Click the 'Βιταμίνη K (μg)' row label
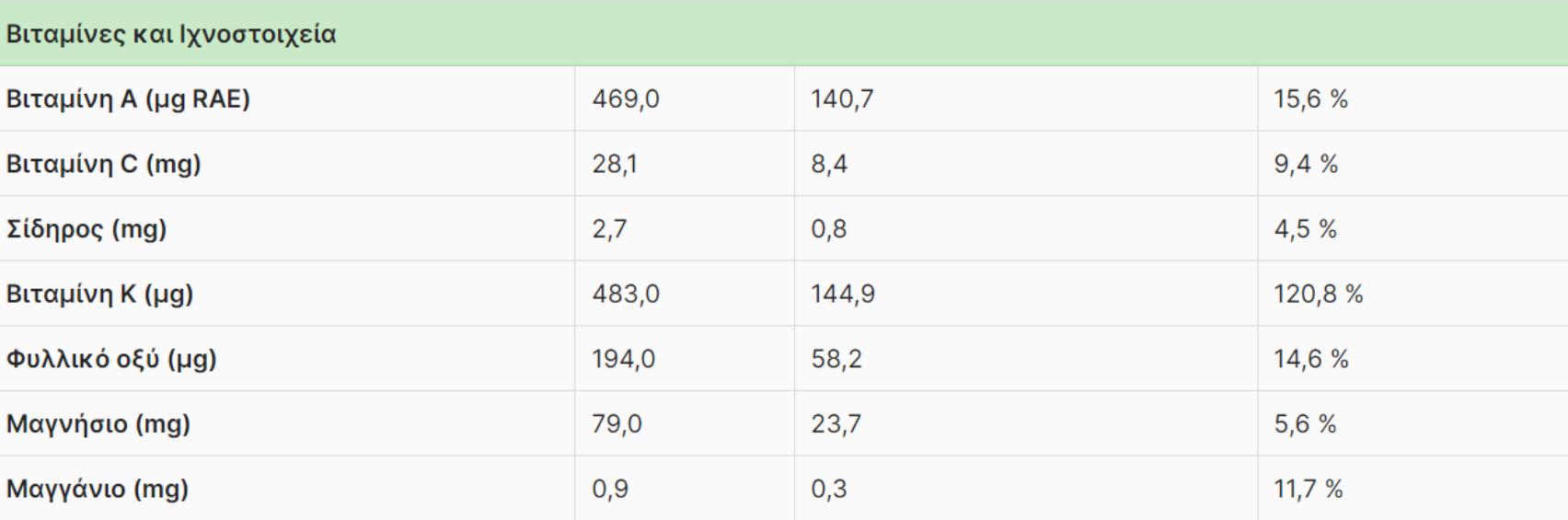 99,295
